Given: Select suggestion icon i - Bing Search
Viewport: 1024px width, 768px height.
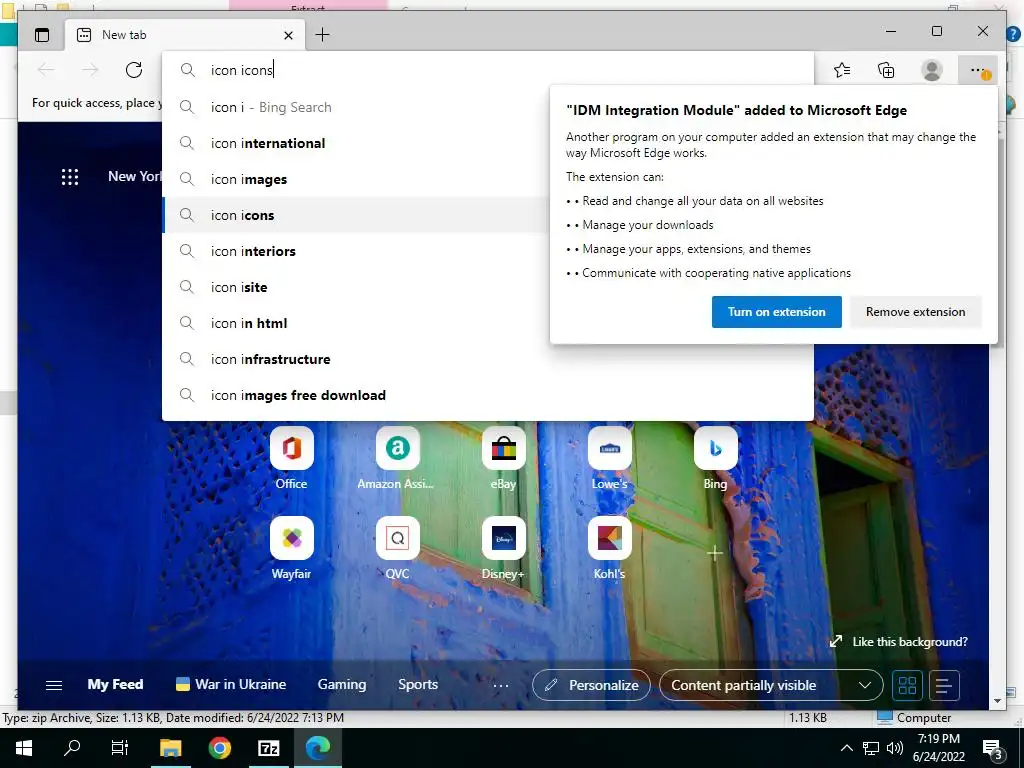Looking at the screenshot, I should coord(356,107).
